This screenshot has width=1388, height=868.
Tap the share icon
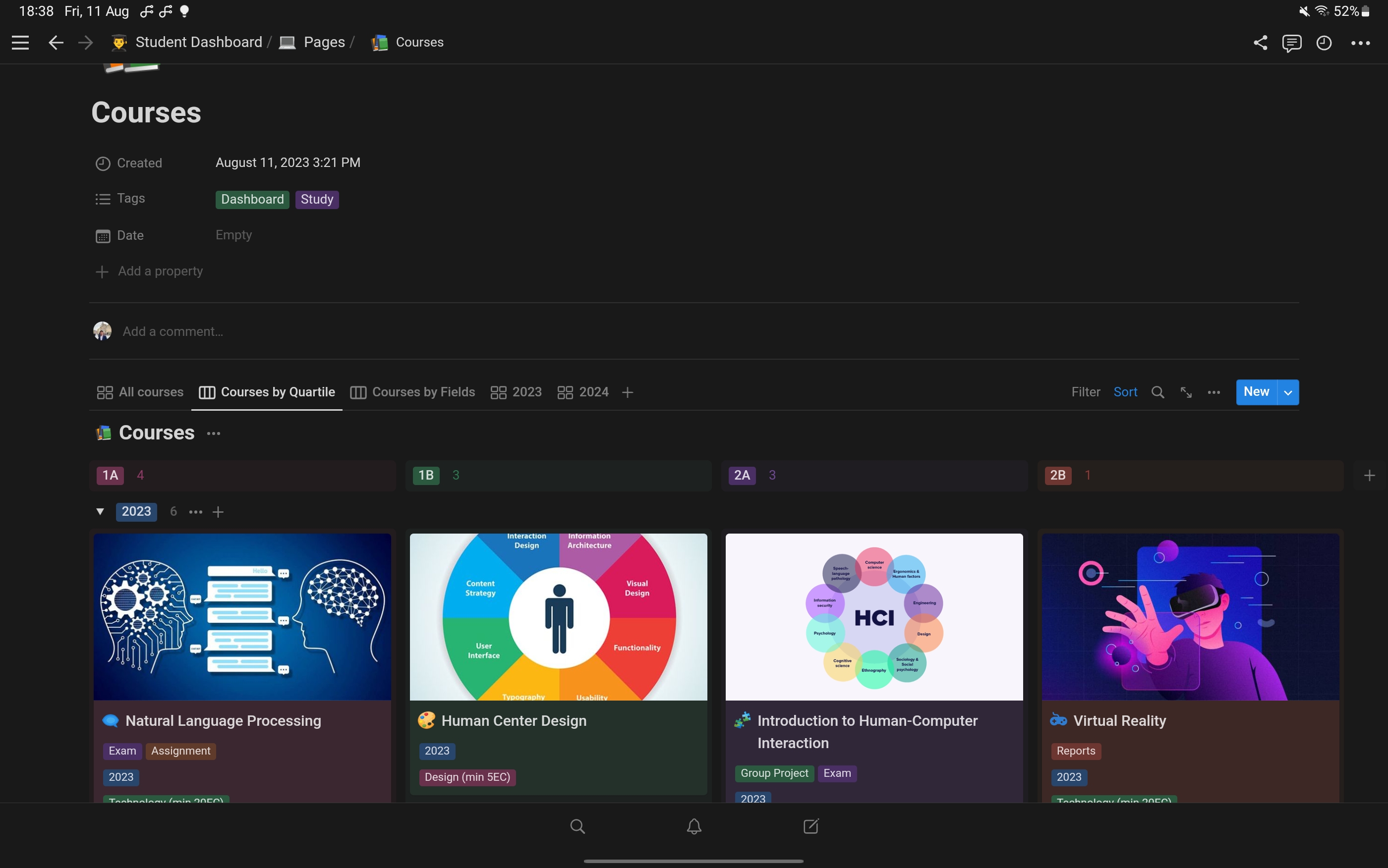[x=1260, y=43]
